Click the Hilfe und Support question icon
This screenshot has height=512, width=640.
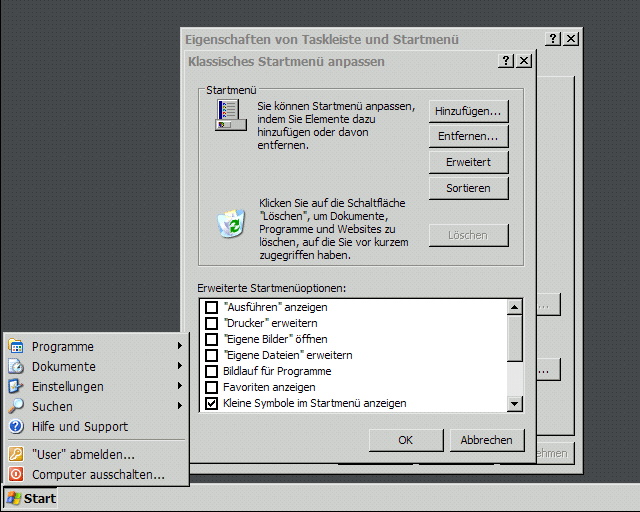[x=16, y=426]
